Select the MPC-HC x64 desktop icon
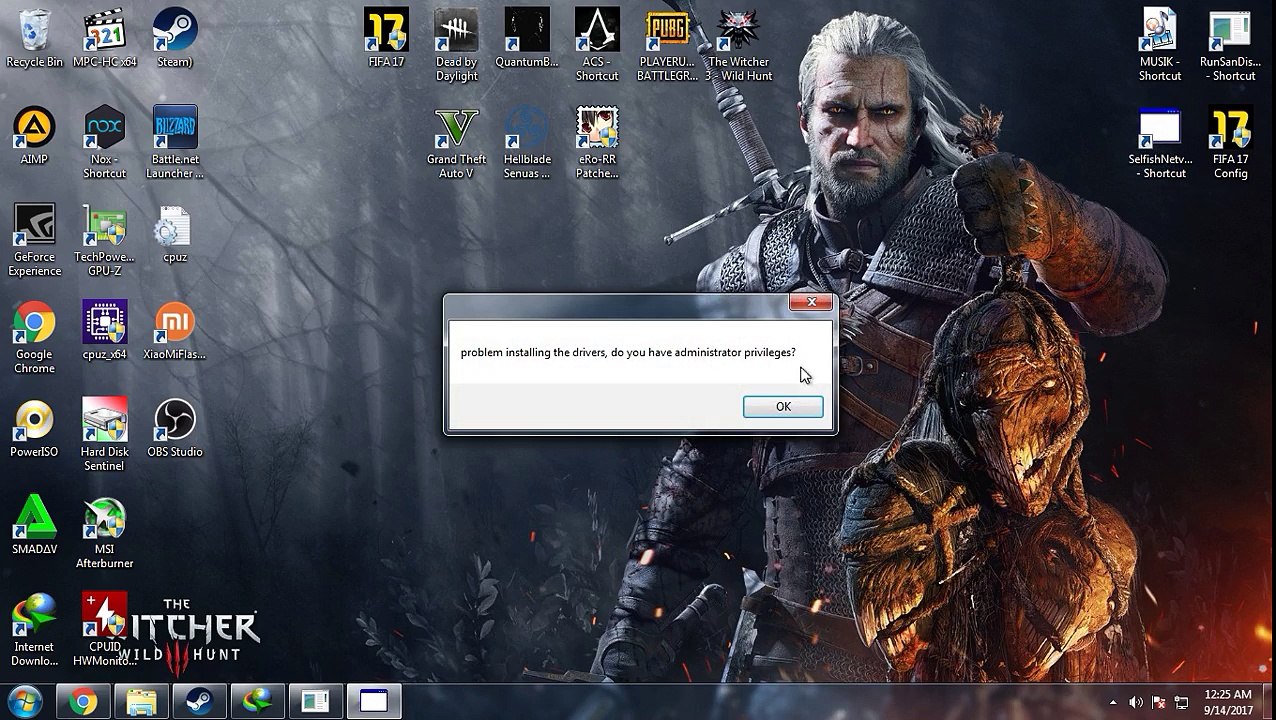Screen dimensions: 1276x720 click(105, 39)
